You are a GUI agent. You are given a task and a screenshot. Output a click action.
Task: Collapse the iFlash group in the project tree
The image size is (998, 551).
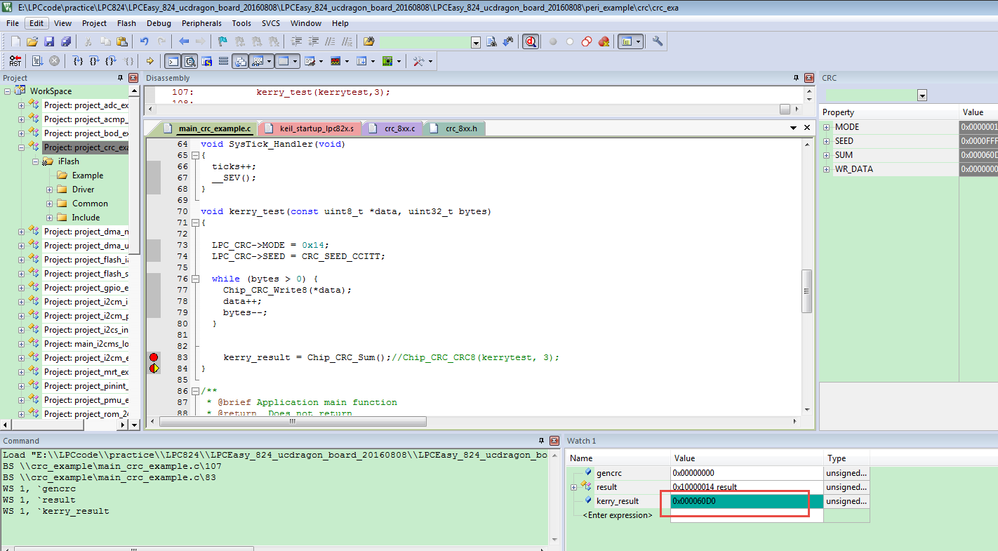click(x=36, y=162)
